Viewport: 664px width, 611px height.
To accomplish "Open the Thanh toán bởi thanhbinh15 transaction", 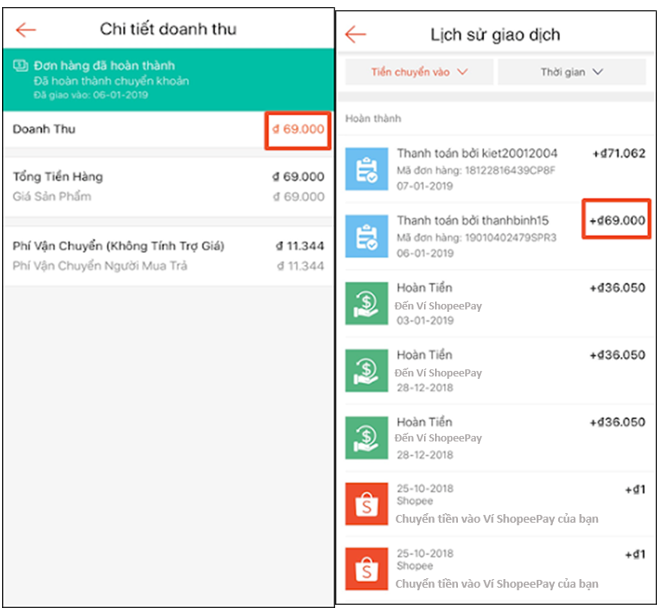I will (476, 221).
